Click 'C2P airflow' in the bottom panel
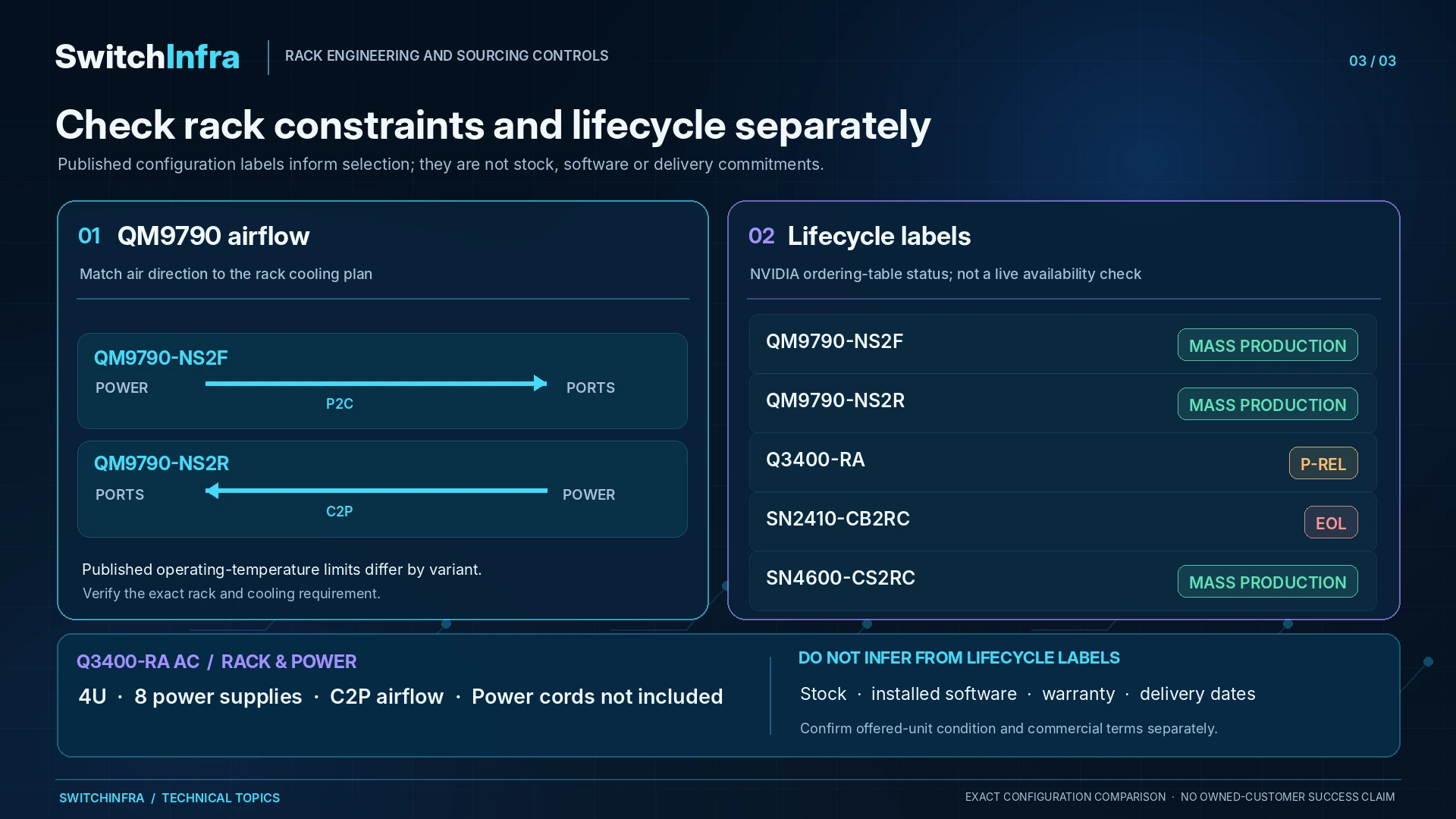This screenshot has width=1456, height=819. click(387, 696)
